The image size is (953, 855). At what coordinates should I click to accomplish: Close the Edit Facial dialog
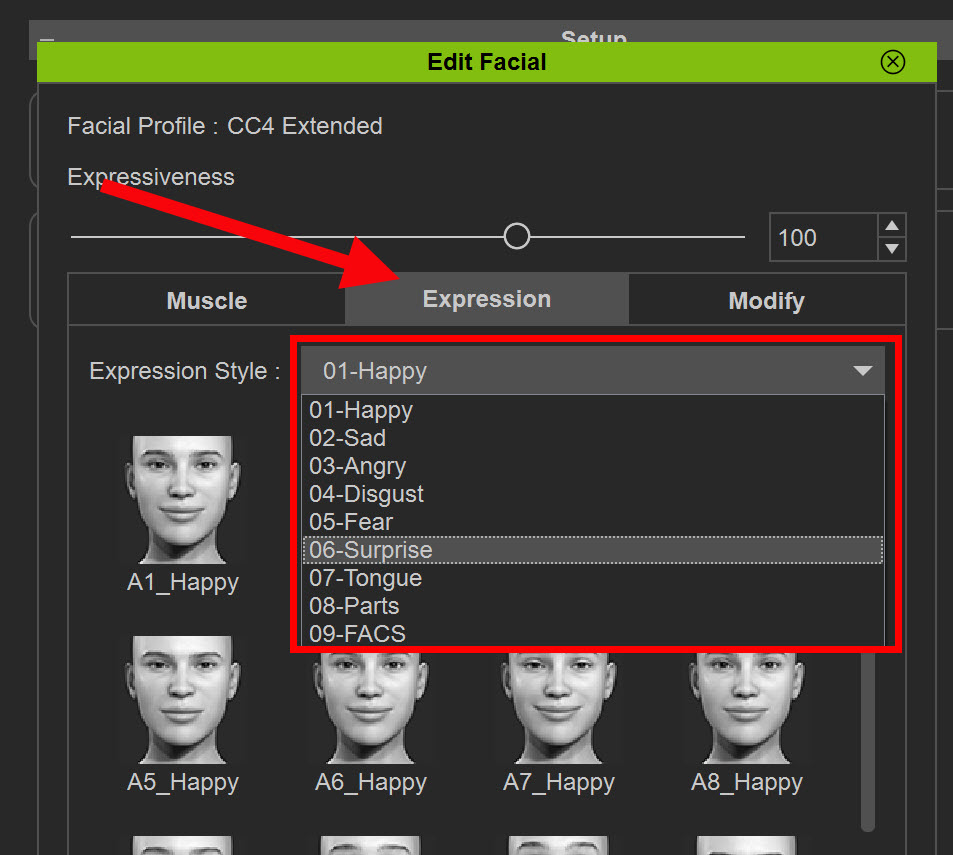point(892,62)
